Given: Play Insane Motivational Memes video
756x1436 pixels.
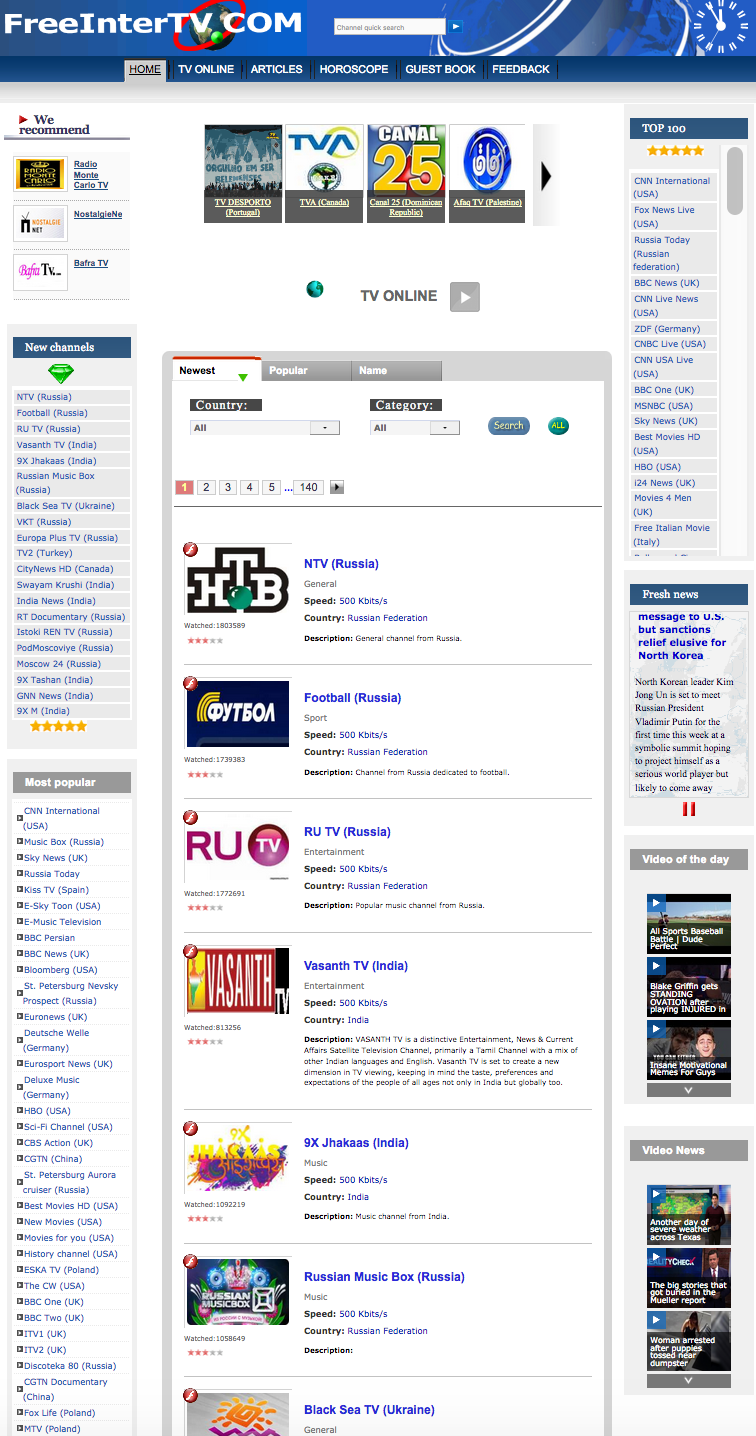Looking at the screenshot, I should (x=688, y=1049).
